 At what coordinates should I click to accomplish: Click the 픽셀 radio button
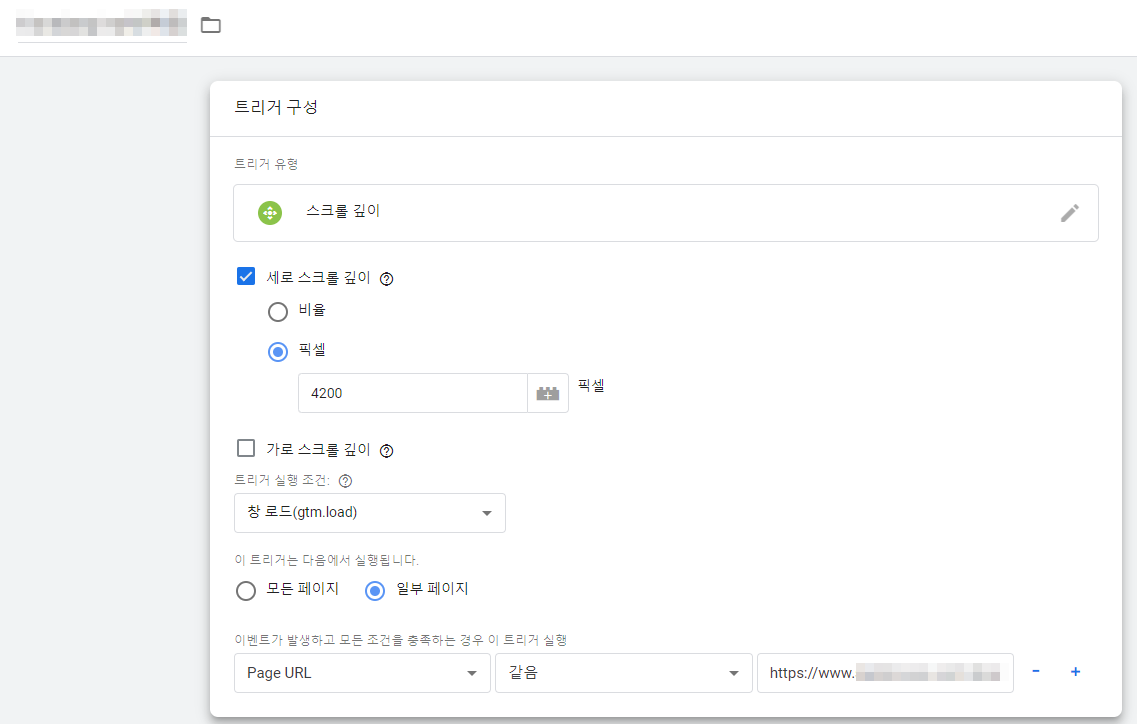(x=278, y=350)
